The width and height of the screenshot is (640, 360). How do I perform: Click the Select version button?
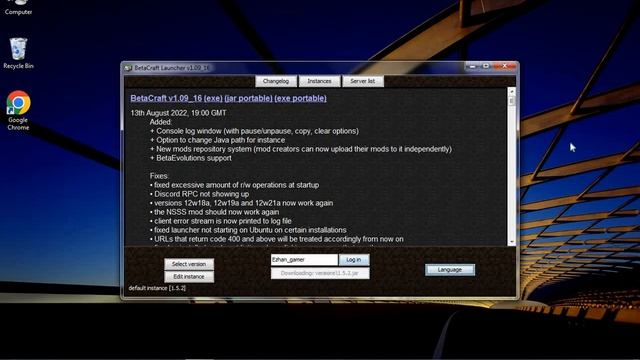tap(189, 264)
